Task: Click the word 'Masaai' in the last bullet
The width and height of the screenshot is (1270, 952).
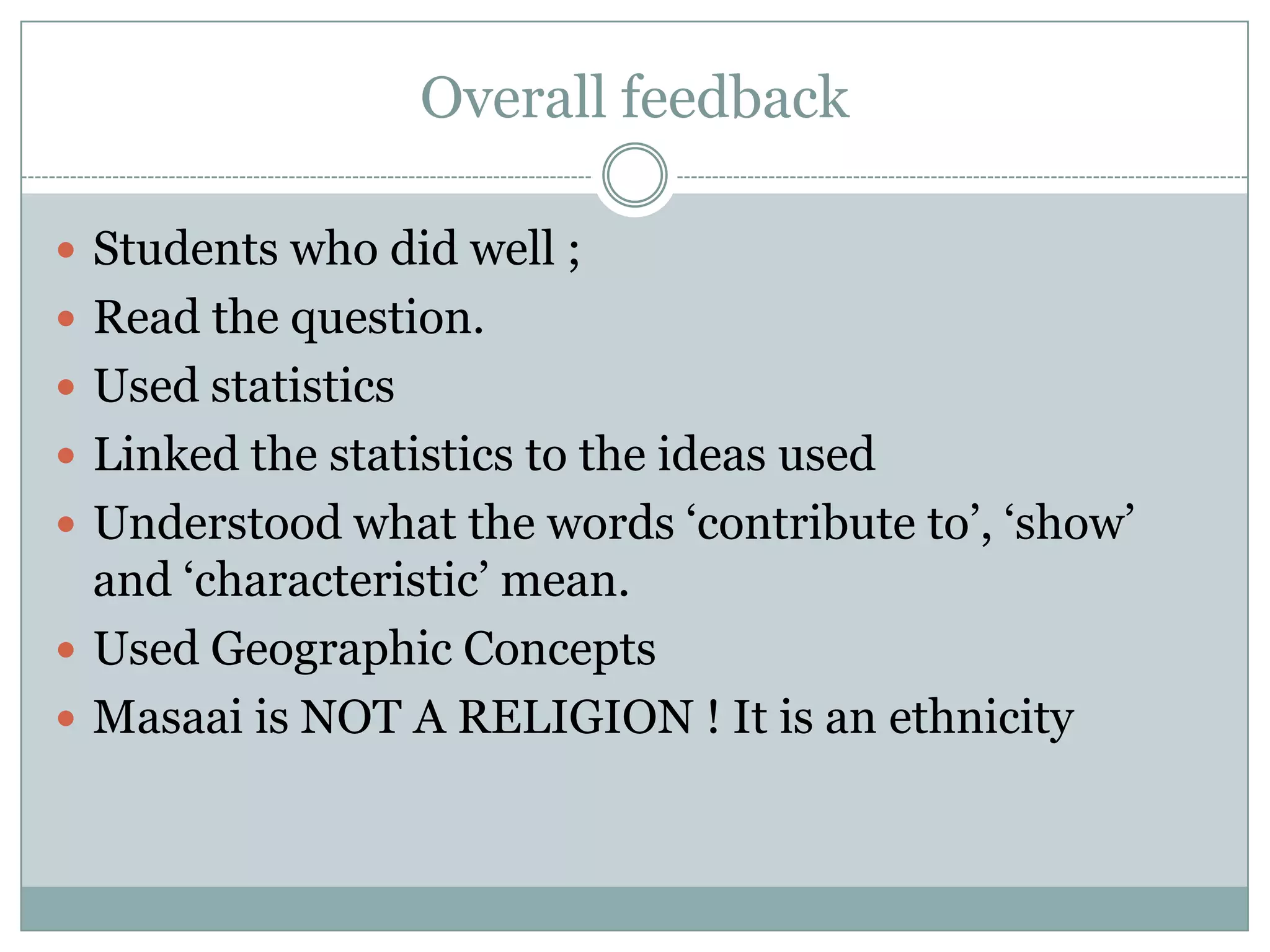Action: pos(167,717)
